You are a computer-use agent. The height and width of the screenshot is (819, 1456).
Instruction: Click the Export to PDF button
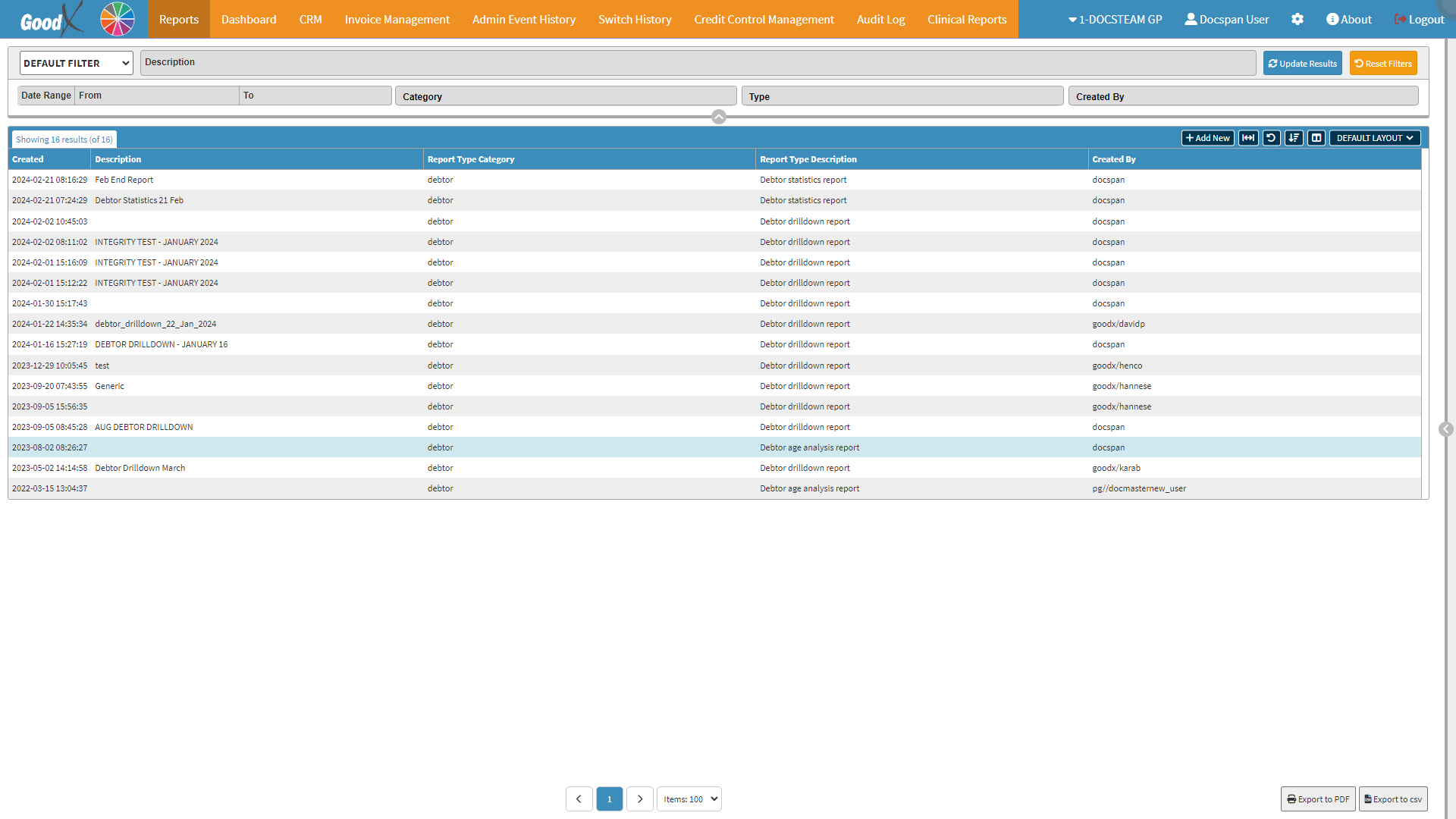[x=1318, y=799]
